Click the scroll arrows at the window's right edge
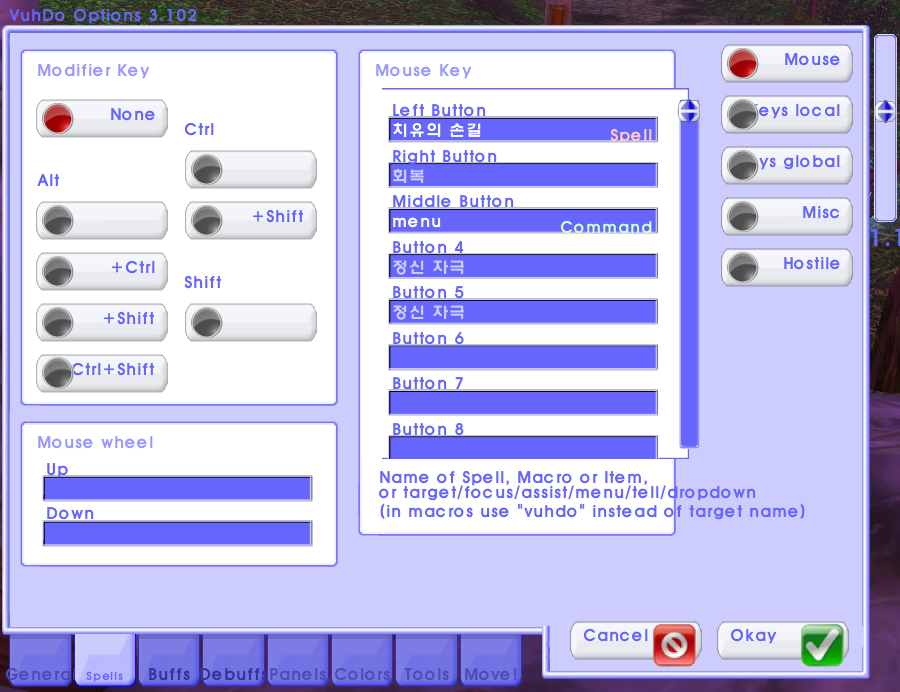The height and width of the screenshot is (692, 900). [x=885, y=111]
